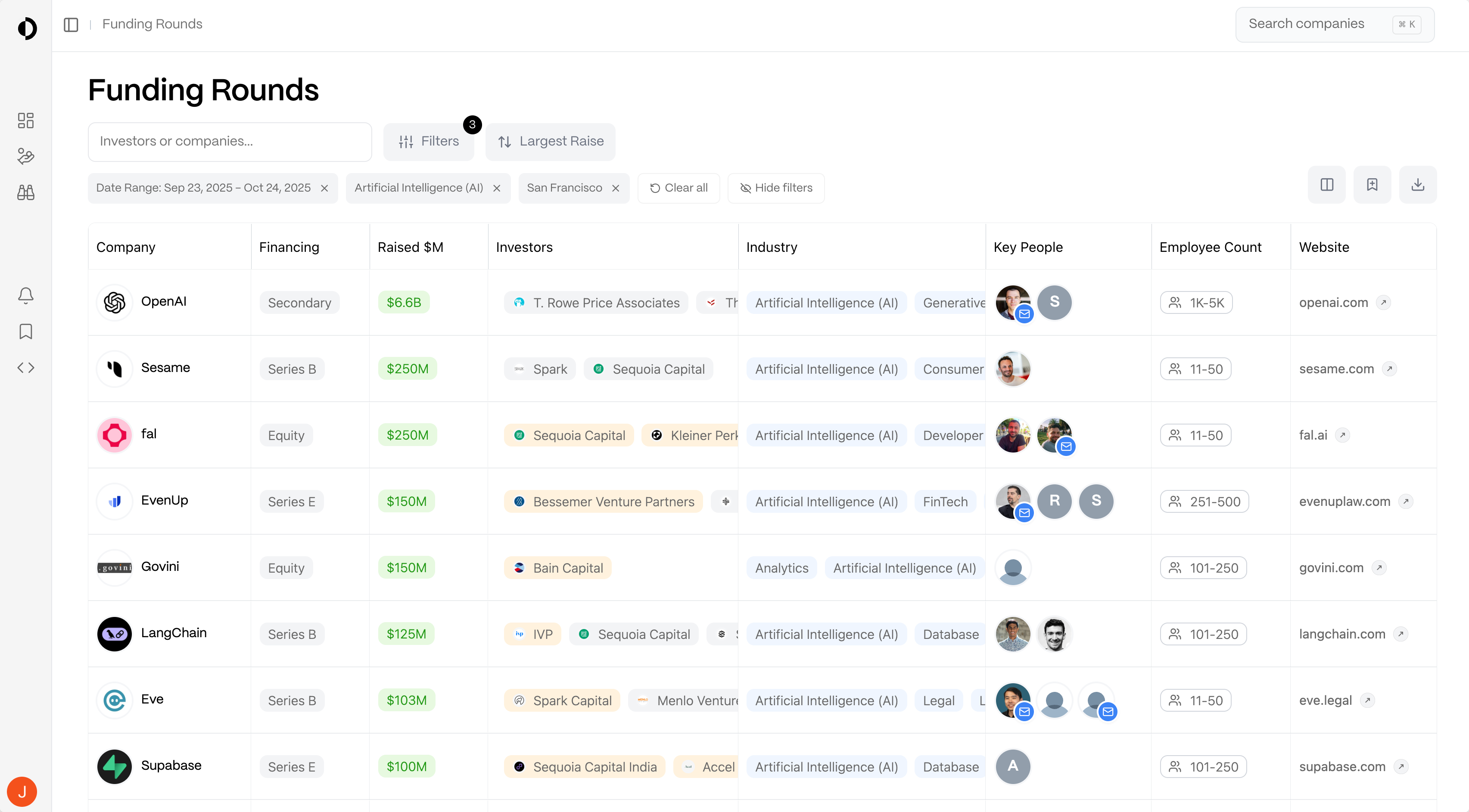Remove the San Francisco filter chip
Viewport: 1469px width, 812px height.
tap(616, 188)
